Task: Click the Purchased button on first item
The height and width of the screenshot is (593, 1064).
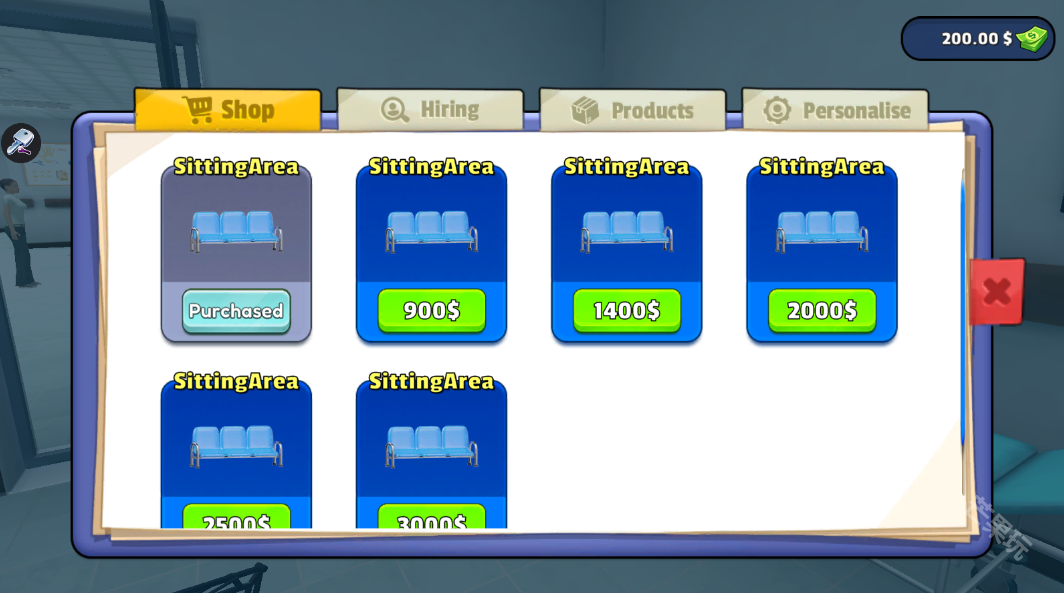Action: tap(236, 311)
